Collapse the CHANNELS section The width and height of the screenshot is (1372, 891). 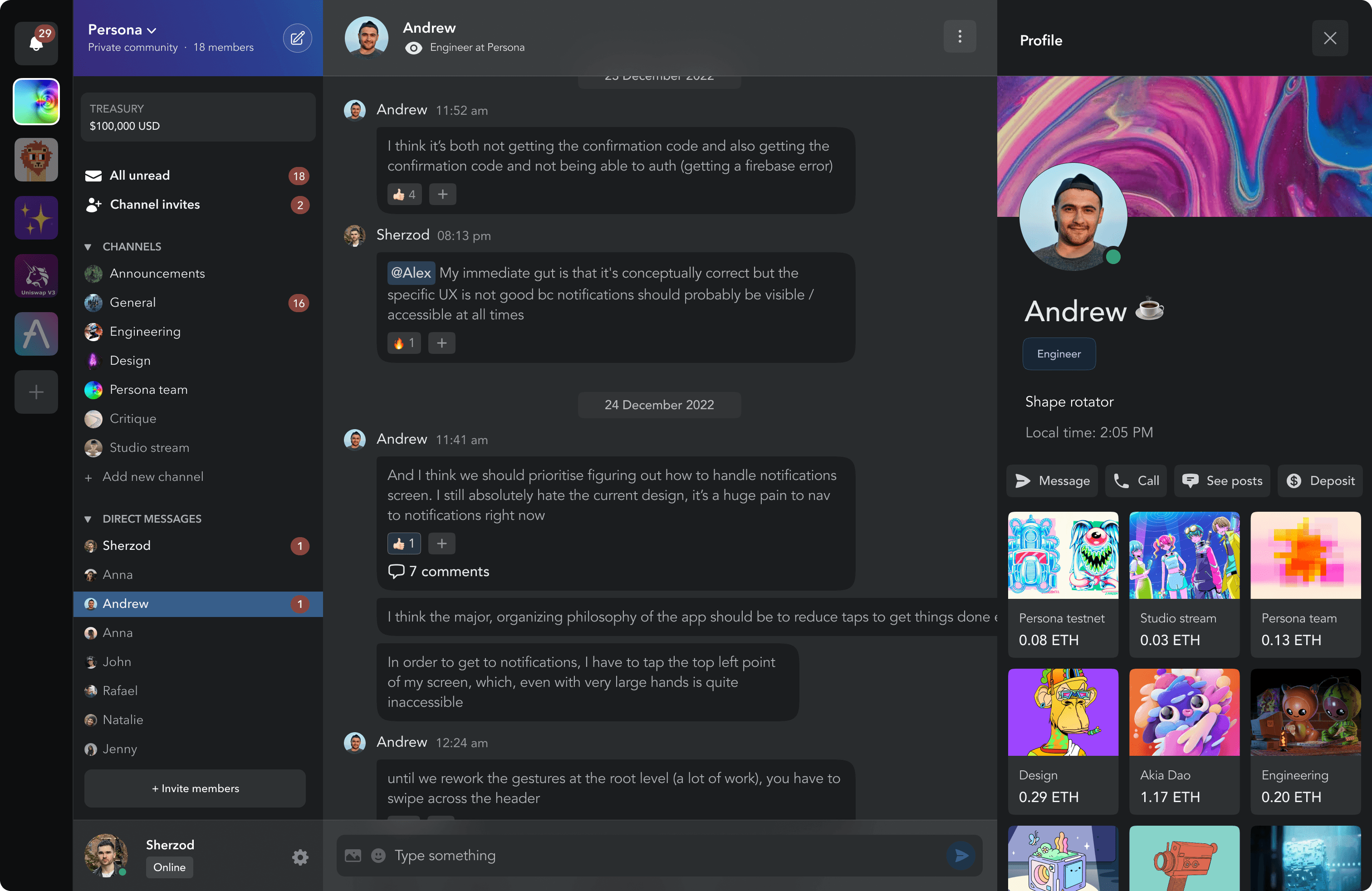click(88, 247)
